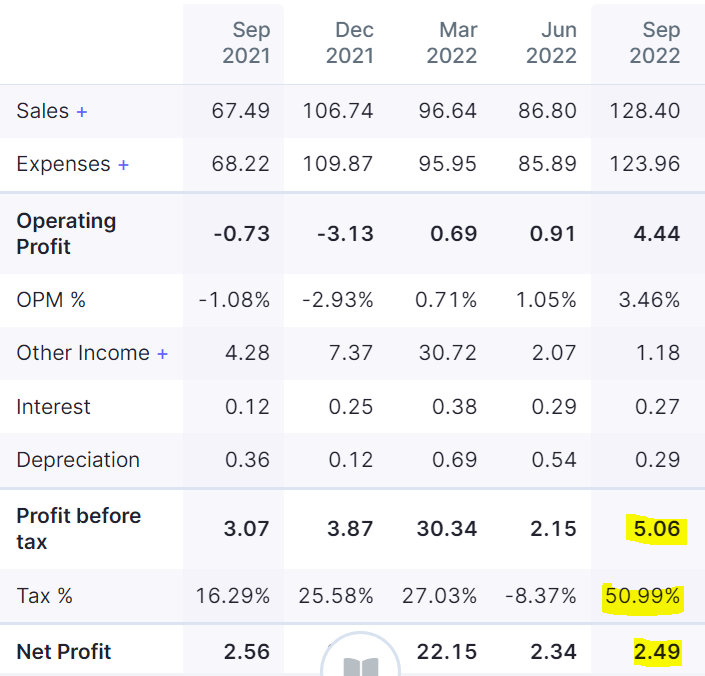Click the Interest row label

point(53,407)
